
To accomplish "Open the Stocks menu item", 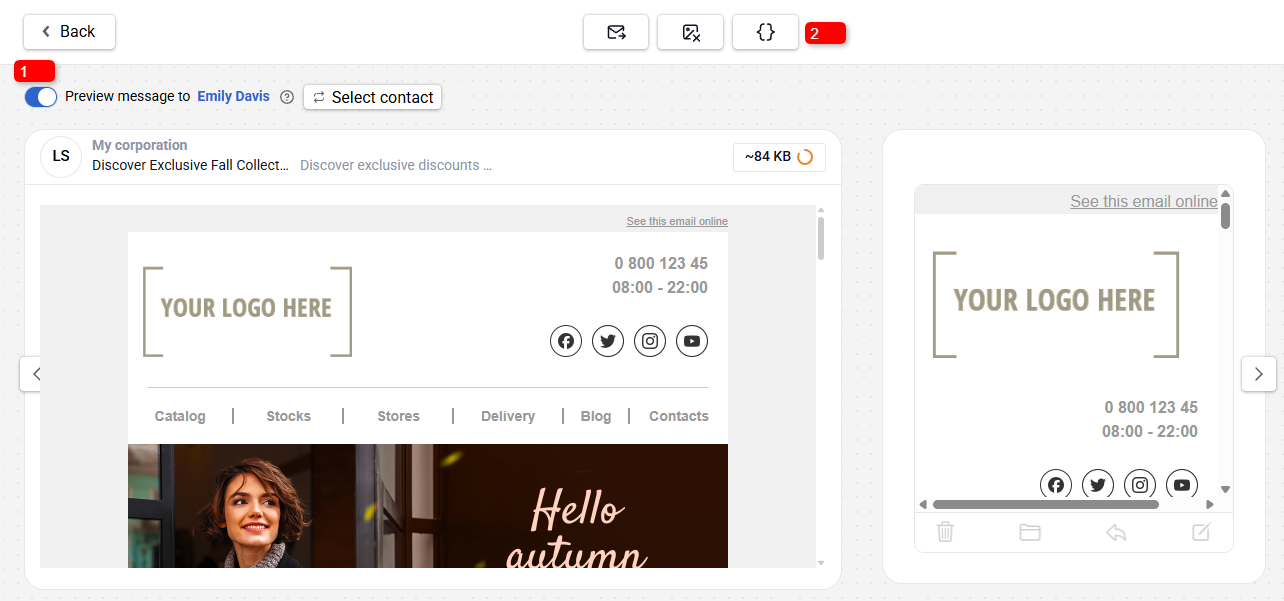I will pos(289,416).
